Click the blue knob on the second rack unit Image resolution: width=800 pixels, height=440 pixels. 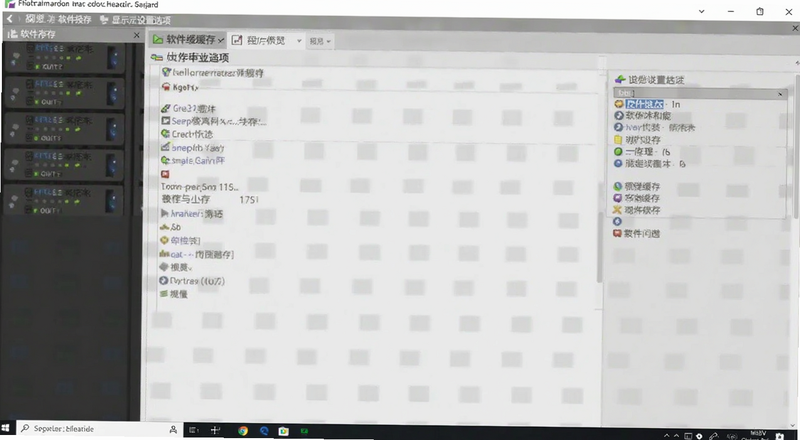click(x=113, y=94)
